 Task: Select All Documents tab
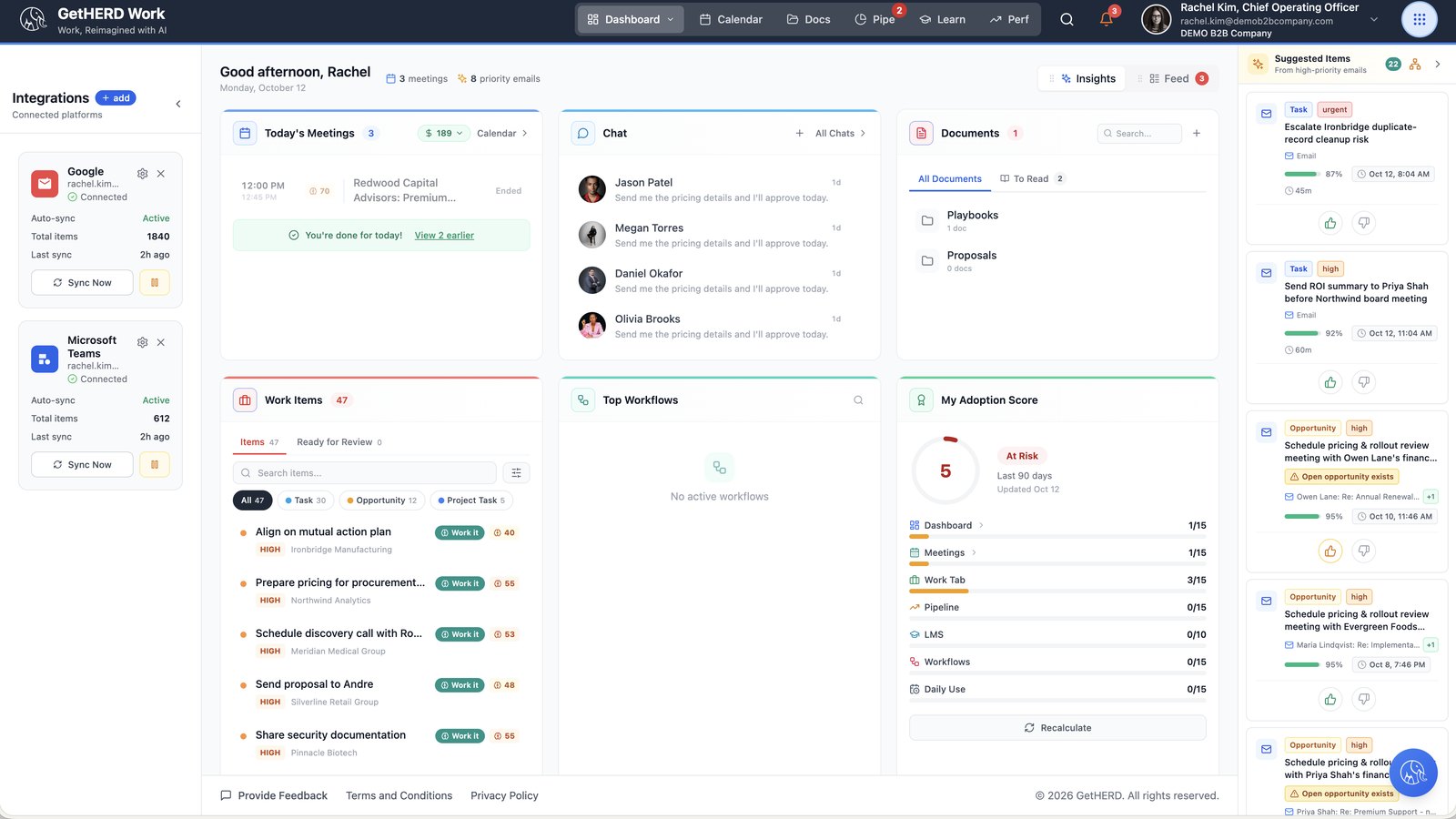pyautogui.click(x=949, y=179)
